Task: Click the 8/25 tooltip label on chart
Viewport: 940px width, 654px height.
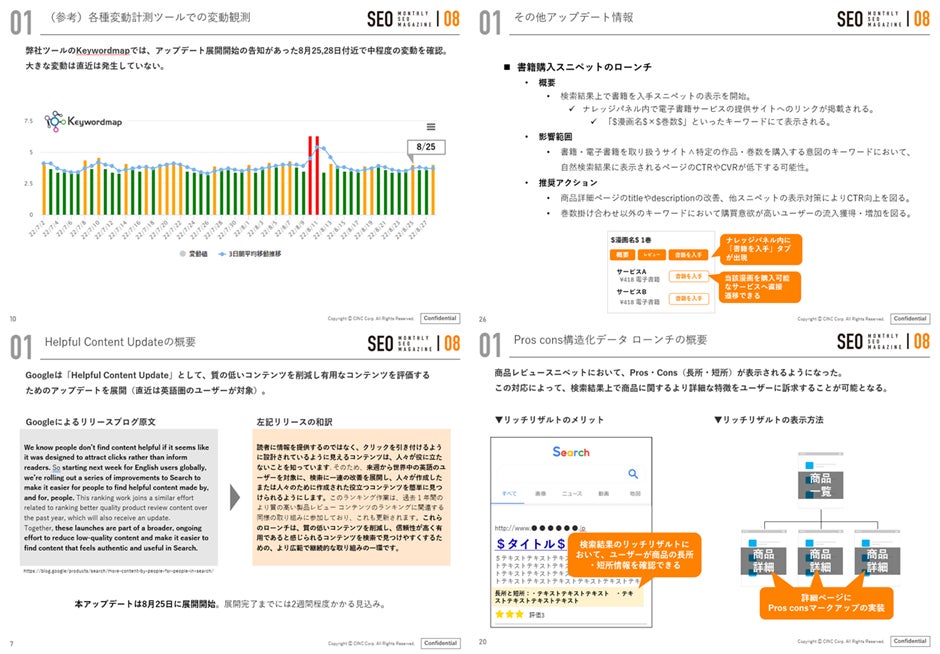Action: (426, 146)
